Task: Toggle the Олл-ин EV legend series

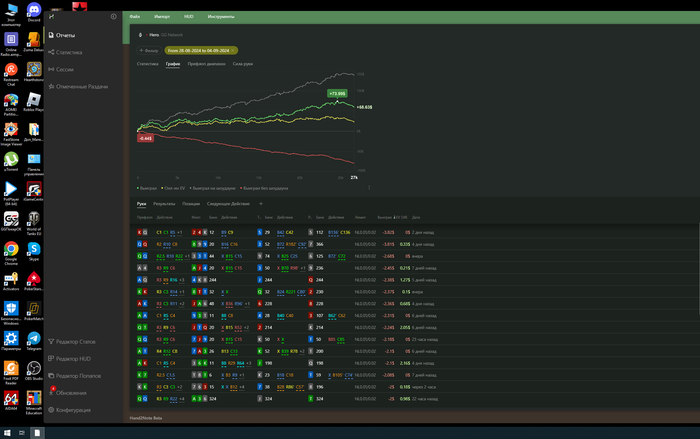Action: click(x=174, y=188)
